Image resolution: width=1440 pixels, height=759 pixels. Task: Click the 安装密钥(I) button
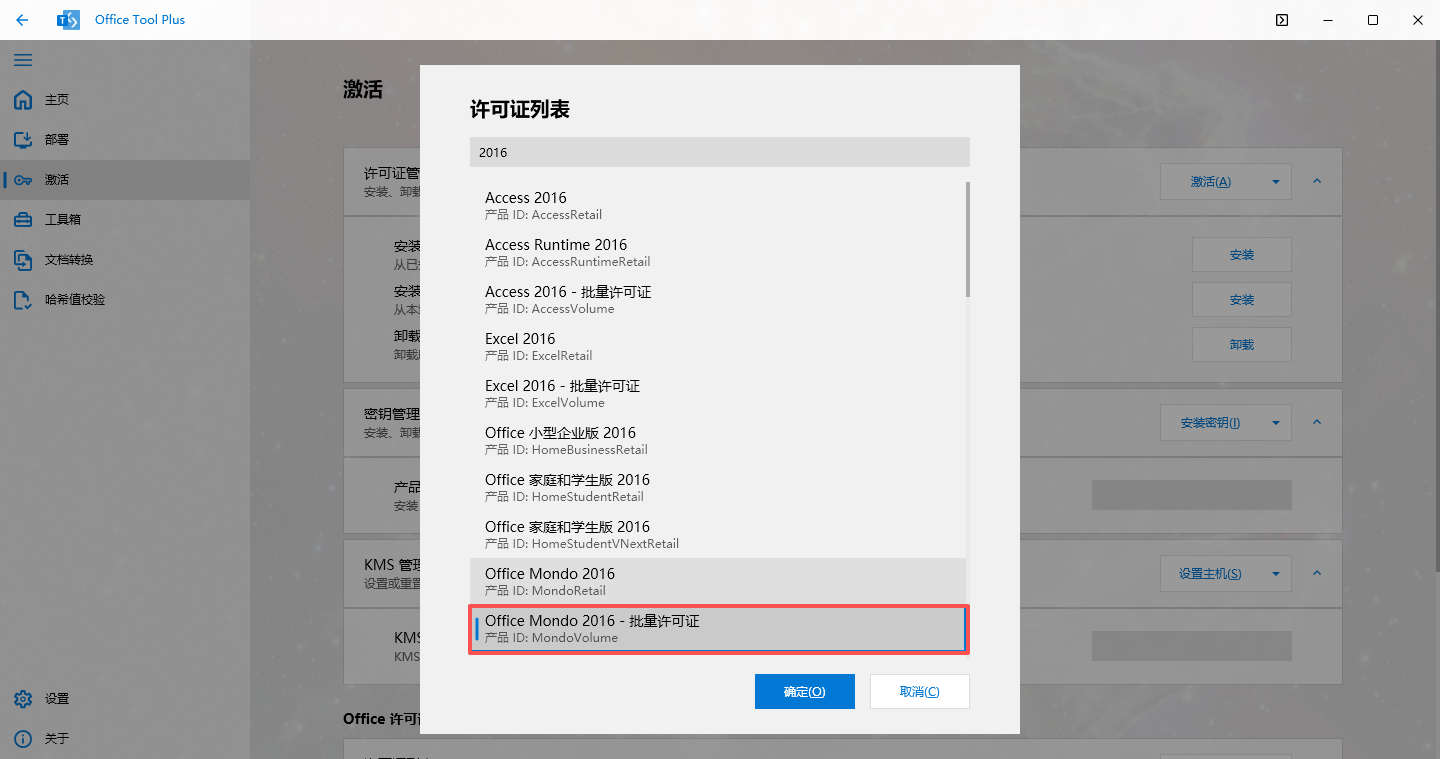click(1210, 423)
